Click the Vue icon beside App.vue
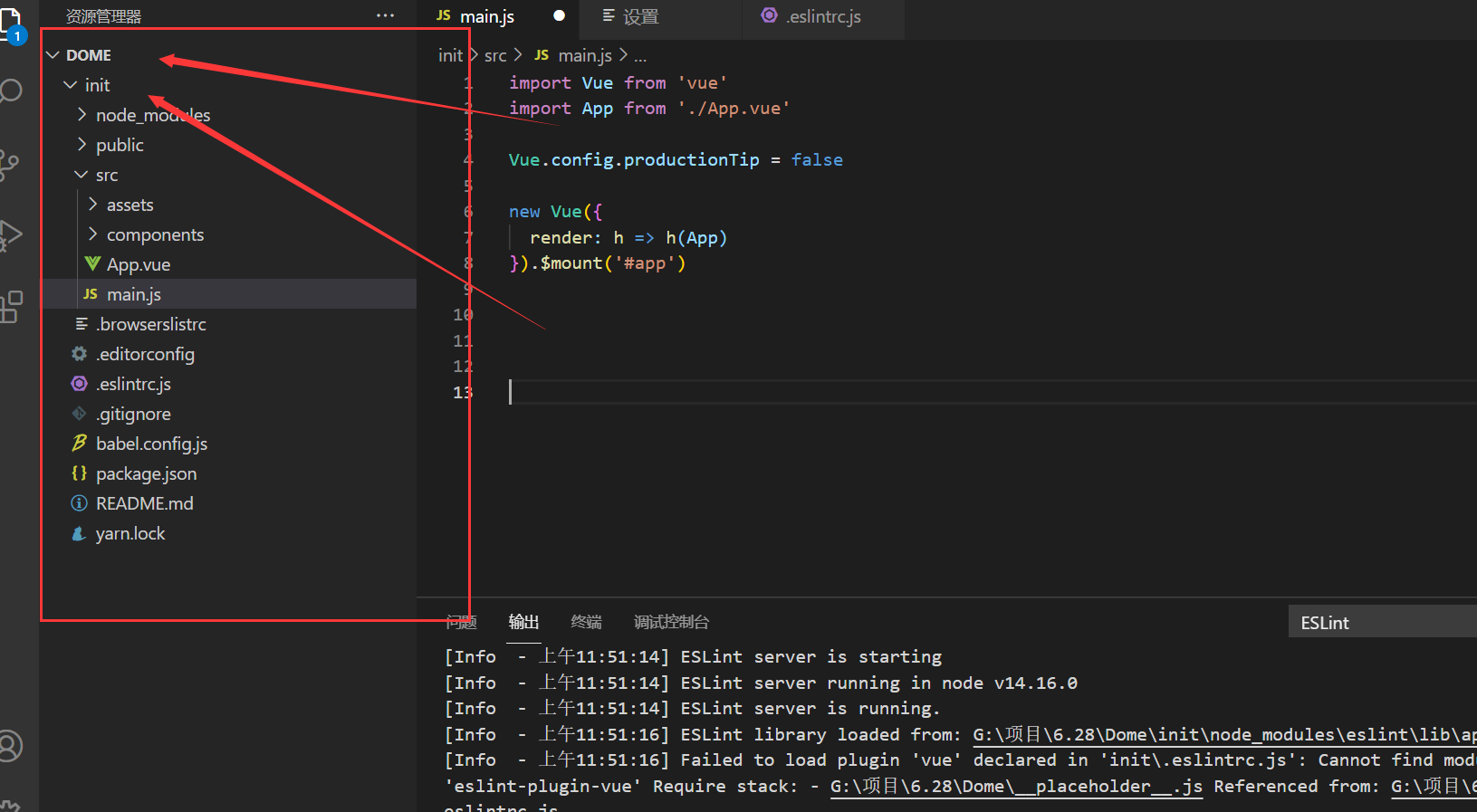The image size is (1477, 812). coord(92,263)
